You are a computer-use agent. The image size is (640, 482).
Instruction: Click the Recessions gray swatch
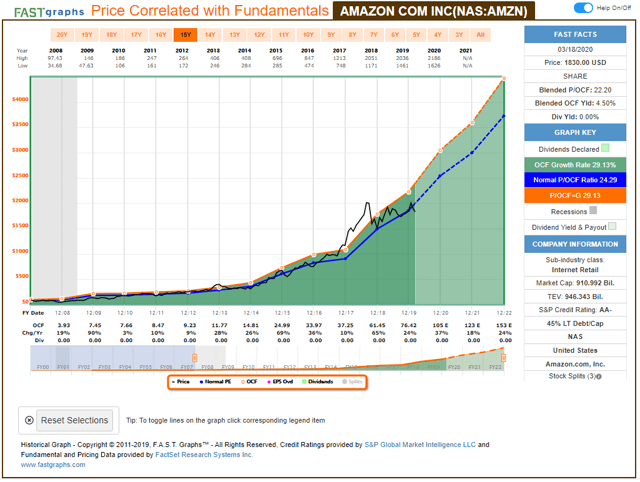pyautogui.click(x=593, y=211)
